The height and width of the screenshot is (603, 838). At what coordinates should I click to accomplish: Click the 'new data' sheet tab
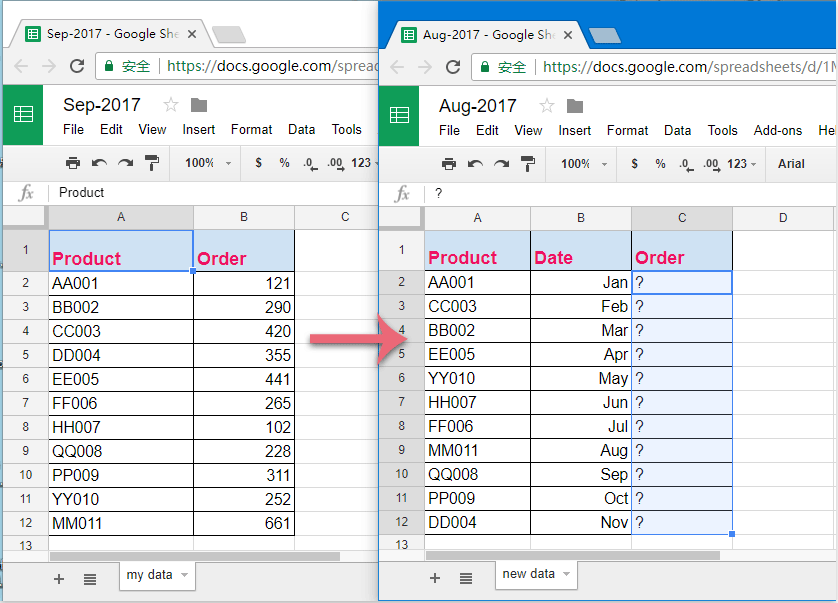click(x=528, y=574)
